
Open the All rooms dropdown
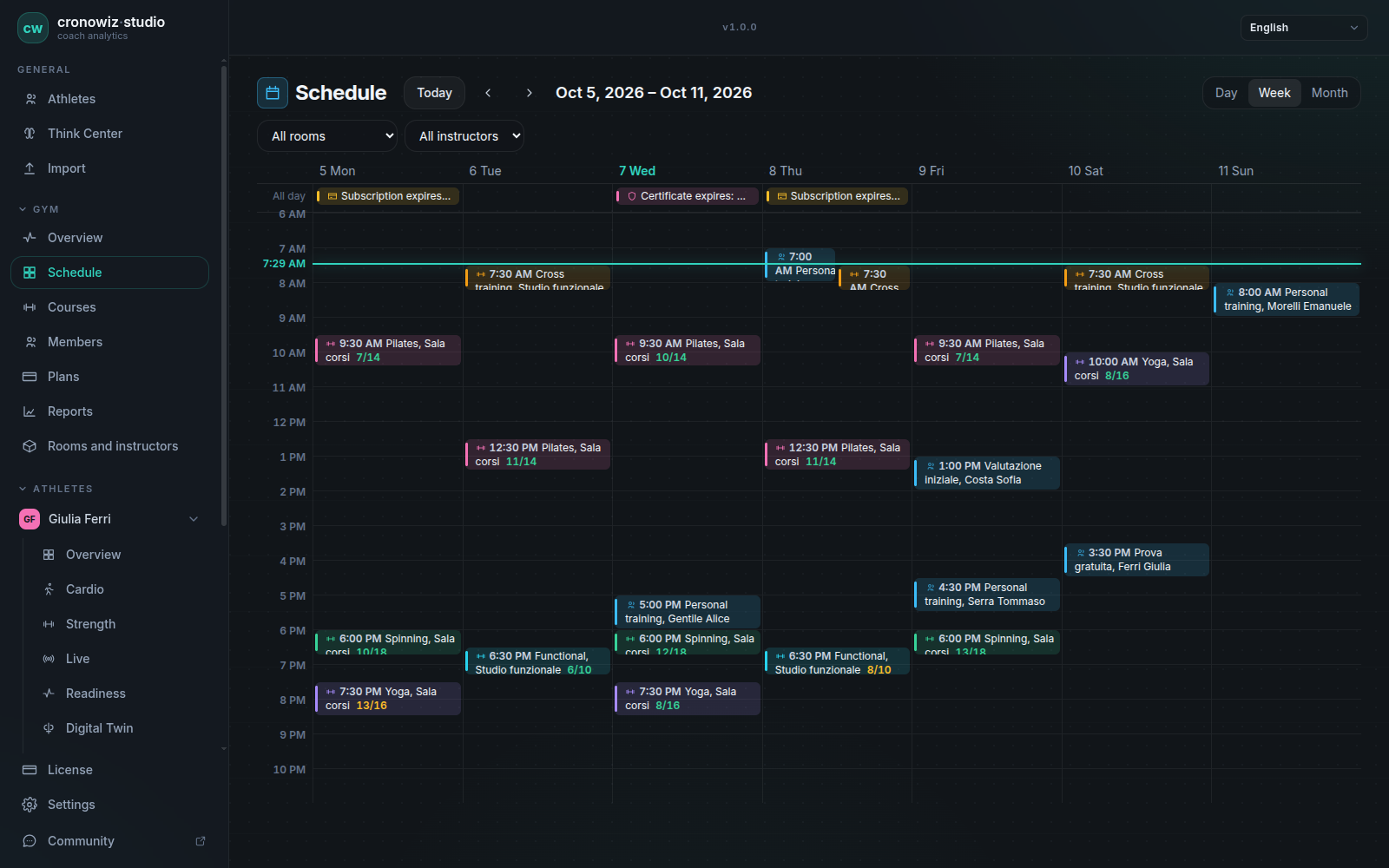click(327, 136)
